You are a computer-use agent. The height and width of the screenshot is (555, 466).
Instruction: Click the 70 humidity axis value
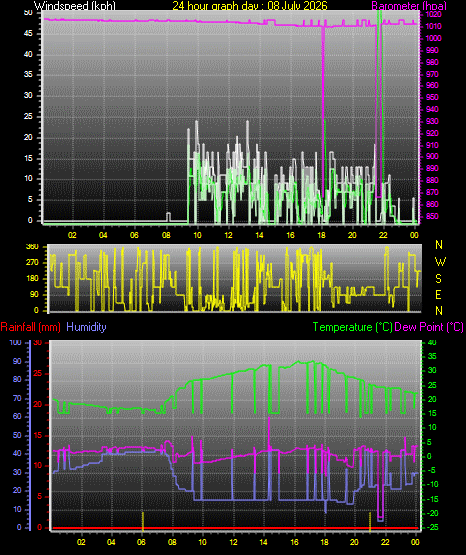[17, 399]
